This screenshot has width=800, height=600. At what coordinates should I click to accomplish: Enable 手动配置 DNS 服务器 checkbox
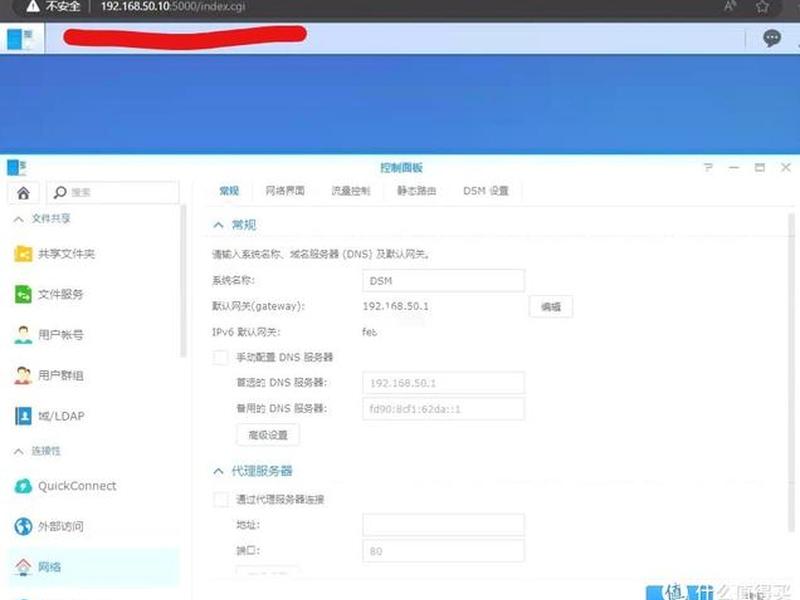click(220, 357)
